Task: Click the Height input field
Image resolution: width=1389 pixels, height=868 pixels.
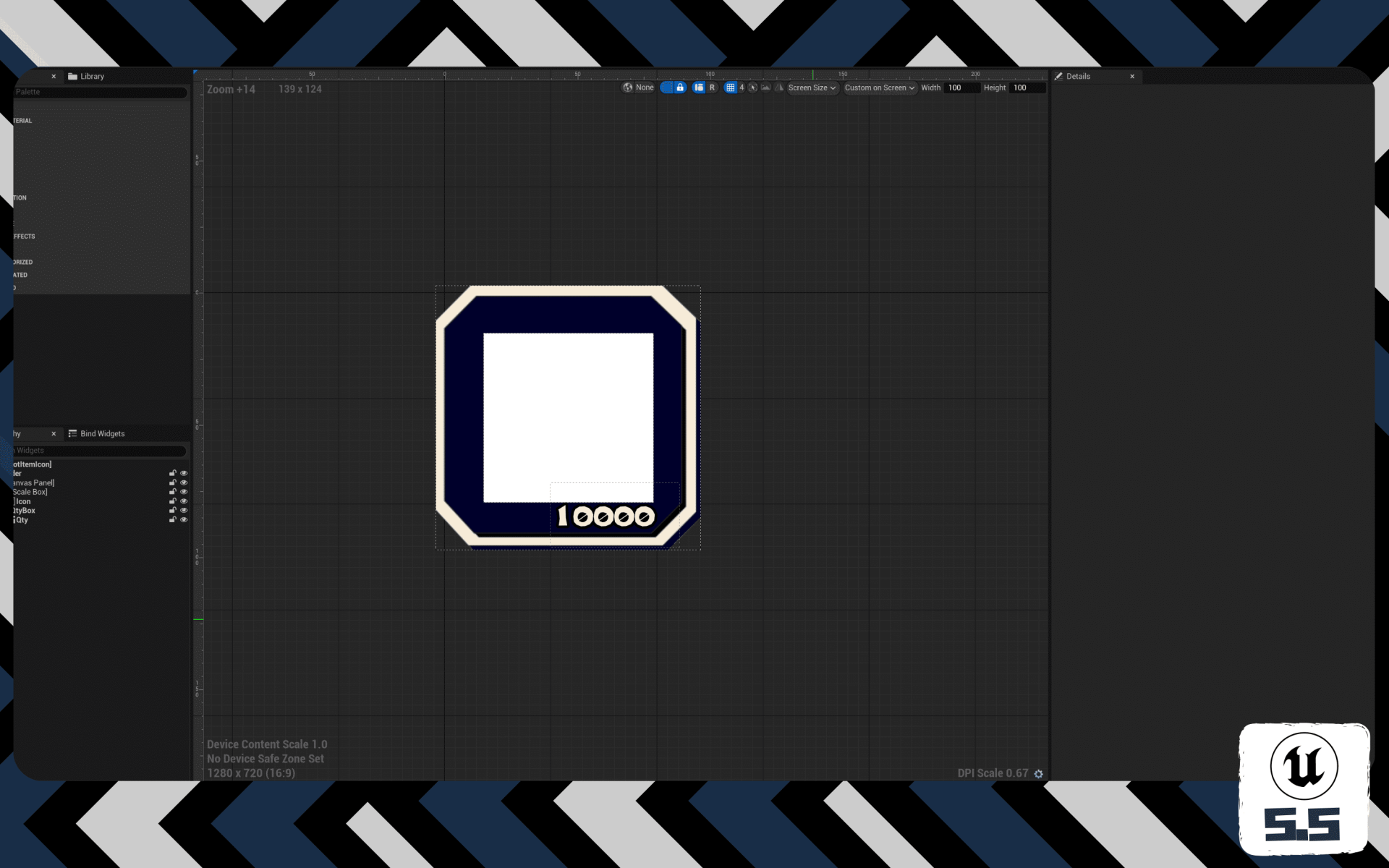Action: click(1027, 88)
